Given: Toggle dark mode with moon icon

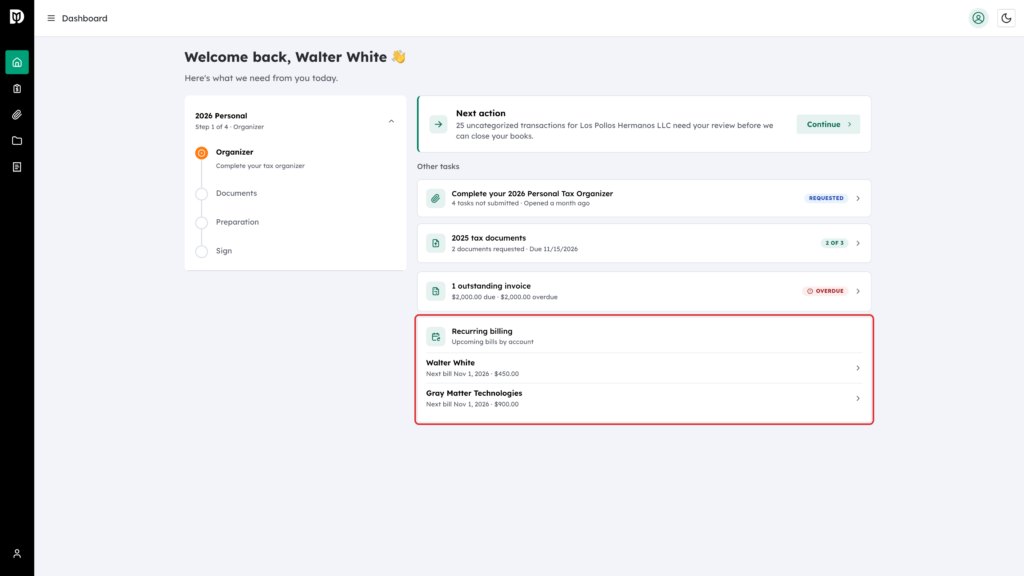Looking at the screenshot, I should click(1006, 18).
